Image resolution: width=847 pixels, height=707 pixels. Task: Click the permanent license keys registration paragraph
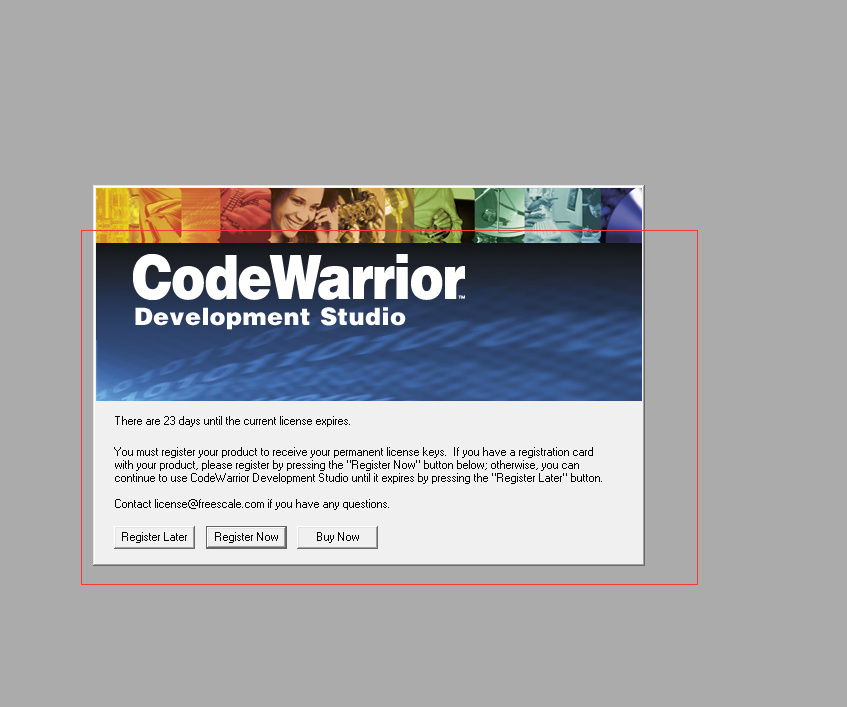358,465
